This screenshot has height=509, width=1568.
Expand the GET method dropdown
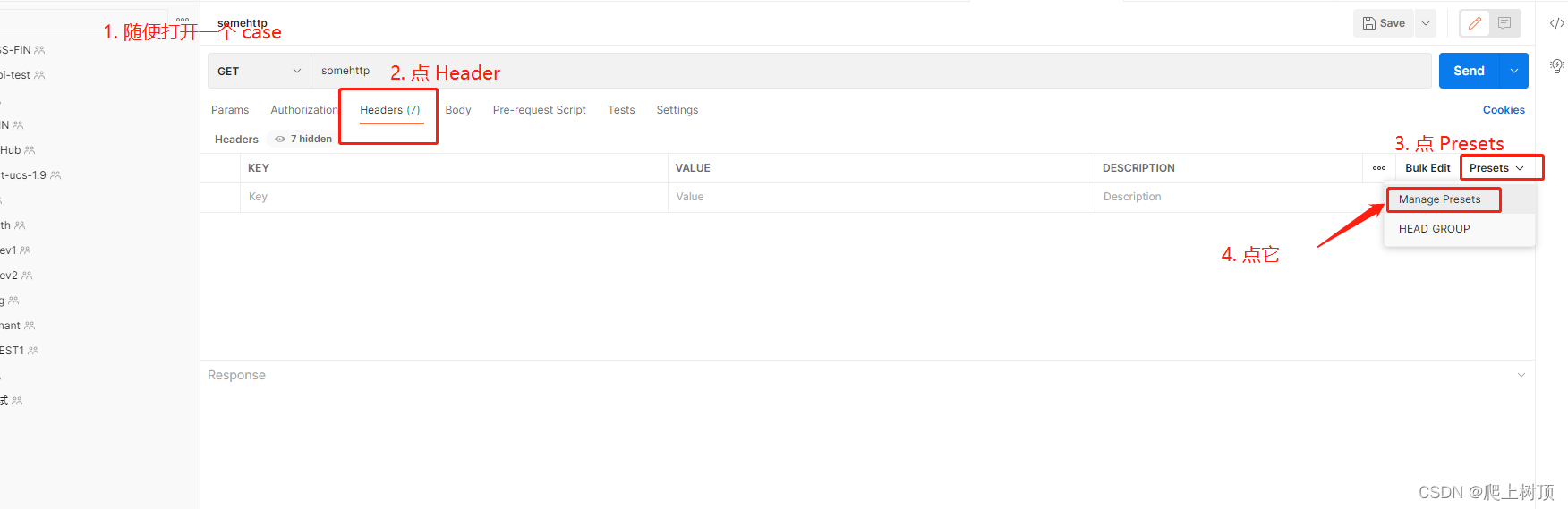[260, 71]
